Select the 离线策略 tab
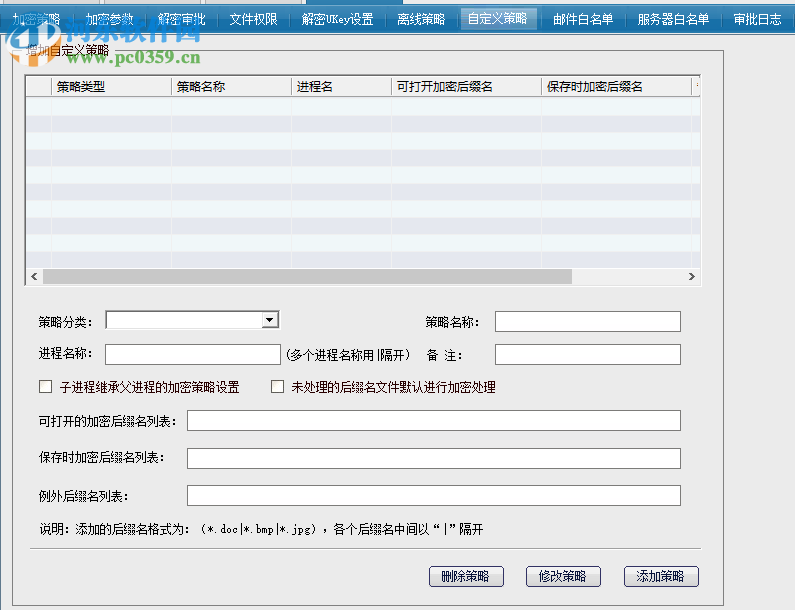Image resolution: width=795 pixels, height=610 pixels. tap(421, 19)
